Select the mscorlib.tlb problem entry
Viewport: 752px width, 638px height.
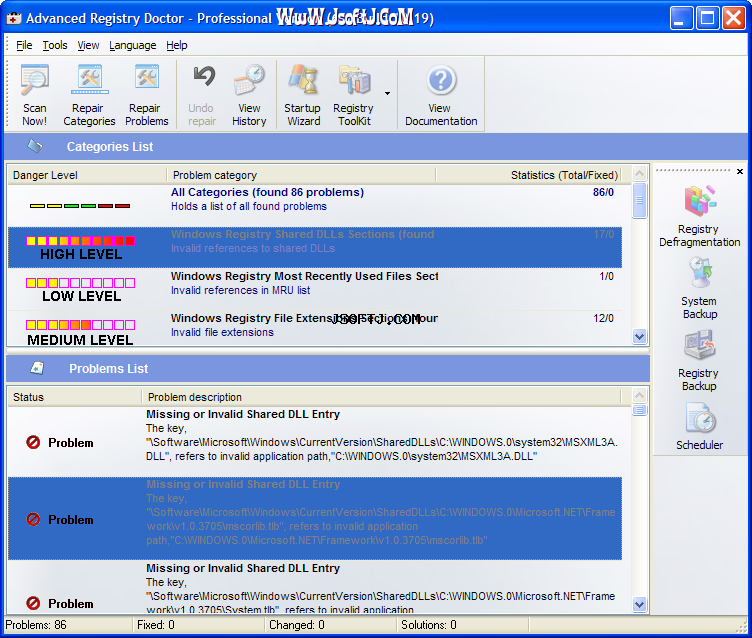coord(315,519)
